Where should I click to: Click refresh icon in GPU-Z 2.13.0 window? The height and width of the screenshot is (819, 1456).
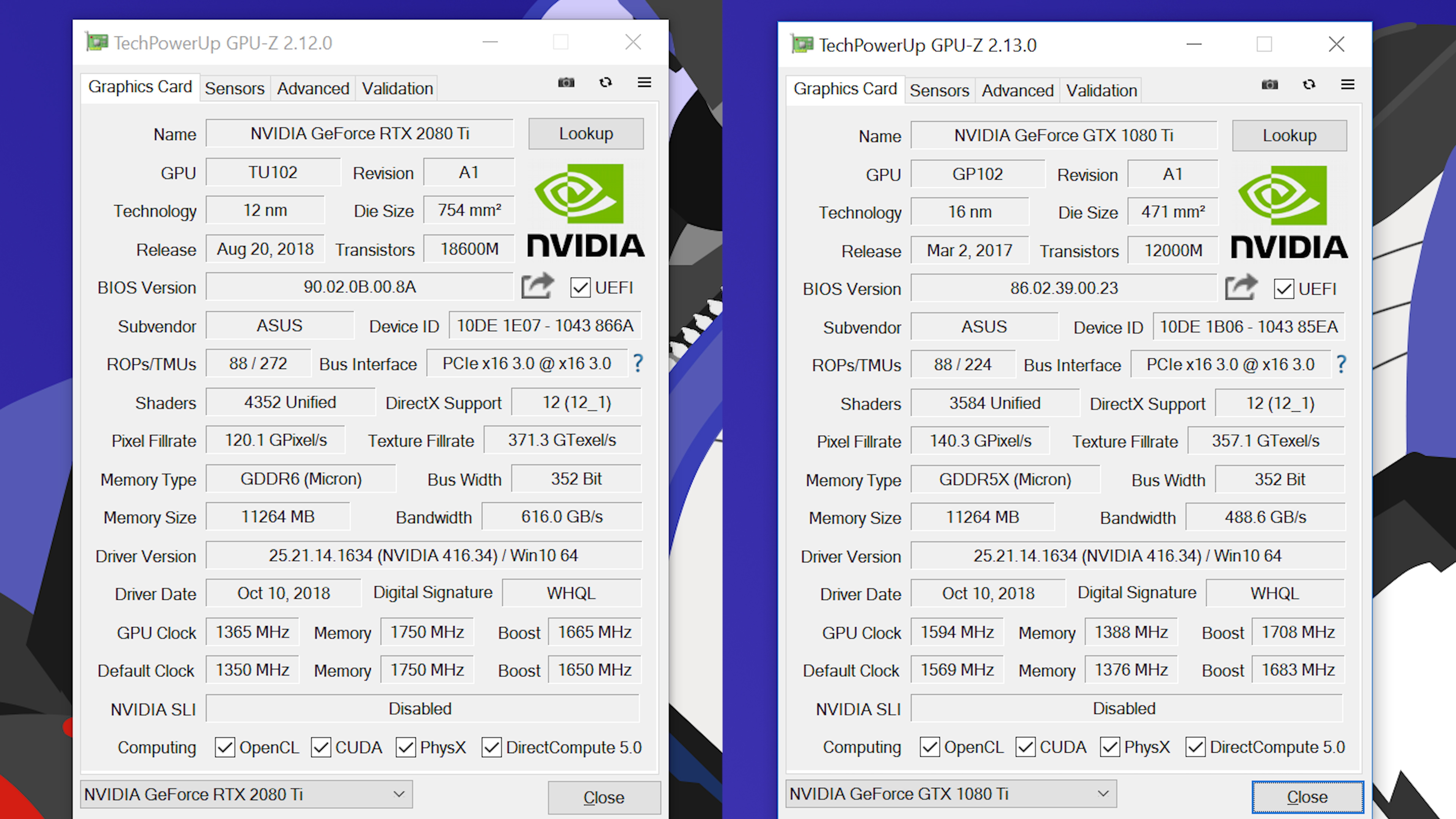coord(1309,85)
